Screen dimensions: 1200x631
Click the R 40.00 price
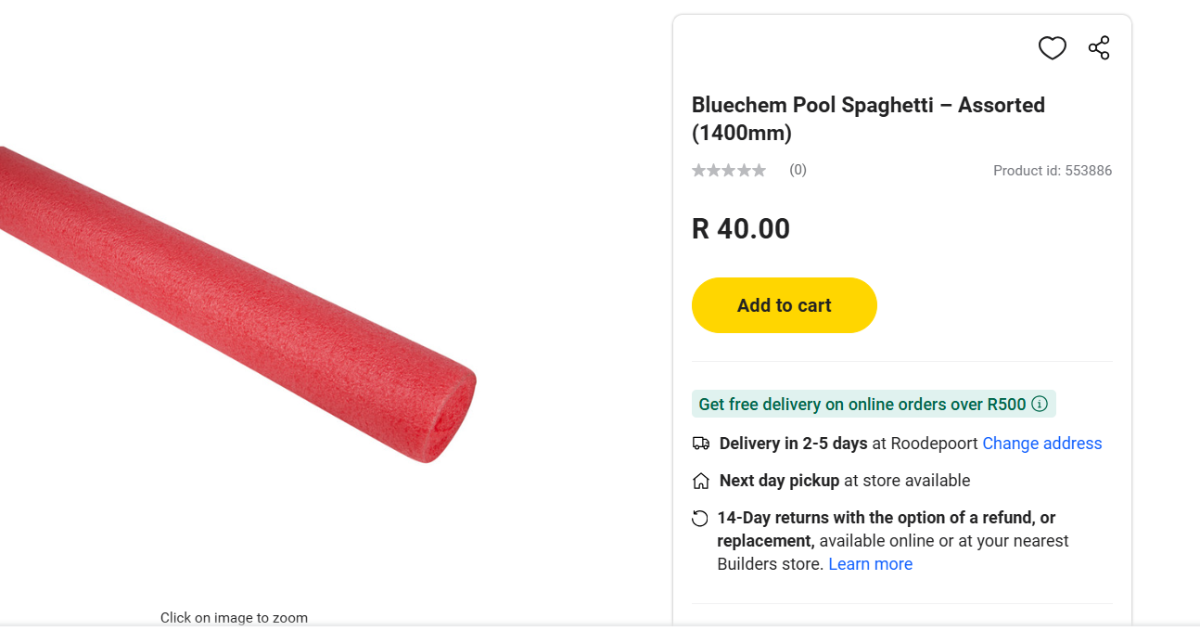coord(740,229)
